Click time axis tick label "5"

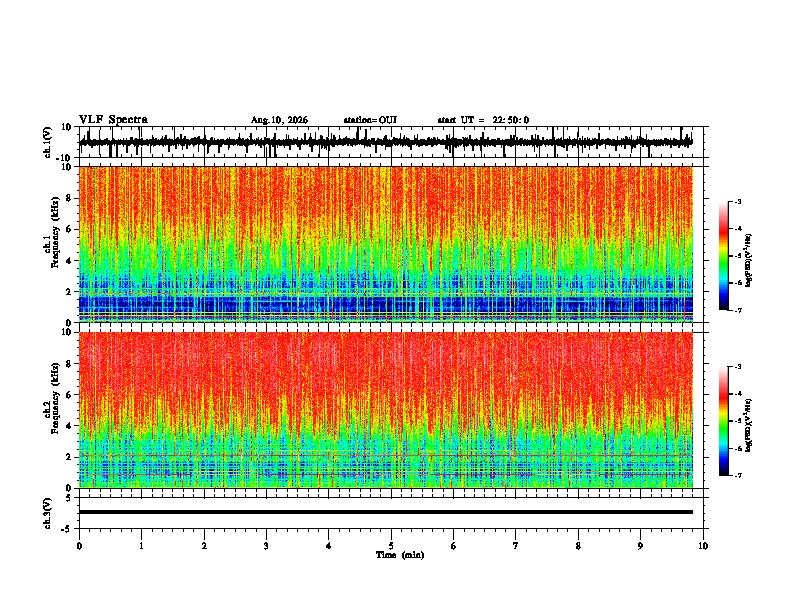click(x=391, y=546)
